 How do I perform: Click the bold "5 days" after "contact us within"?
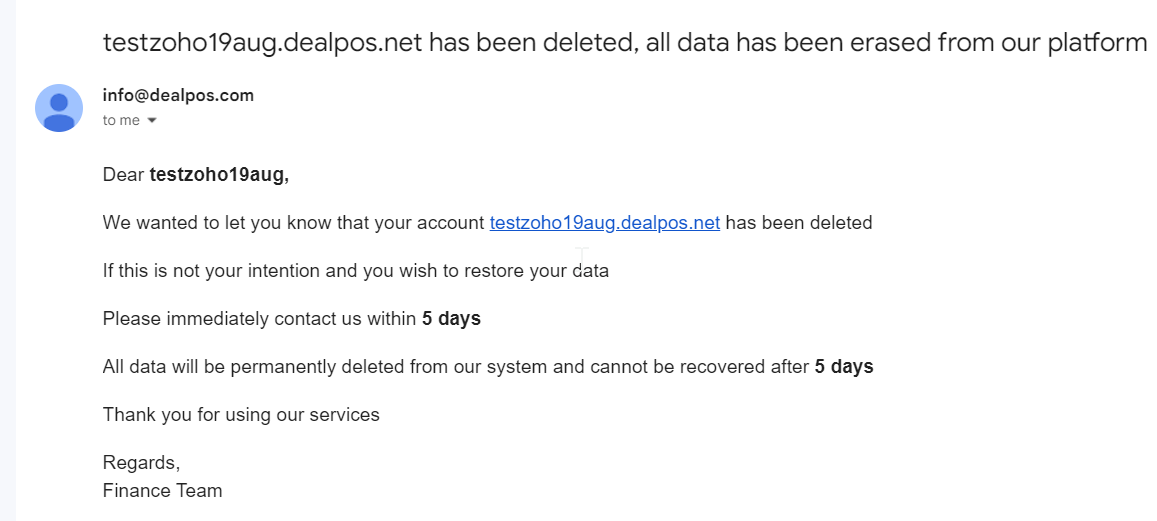[x=451, y=319]
